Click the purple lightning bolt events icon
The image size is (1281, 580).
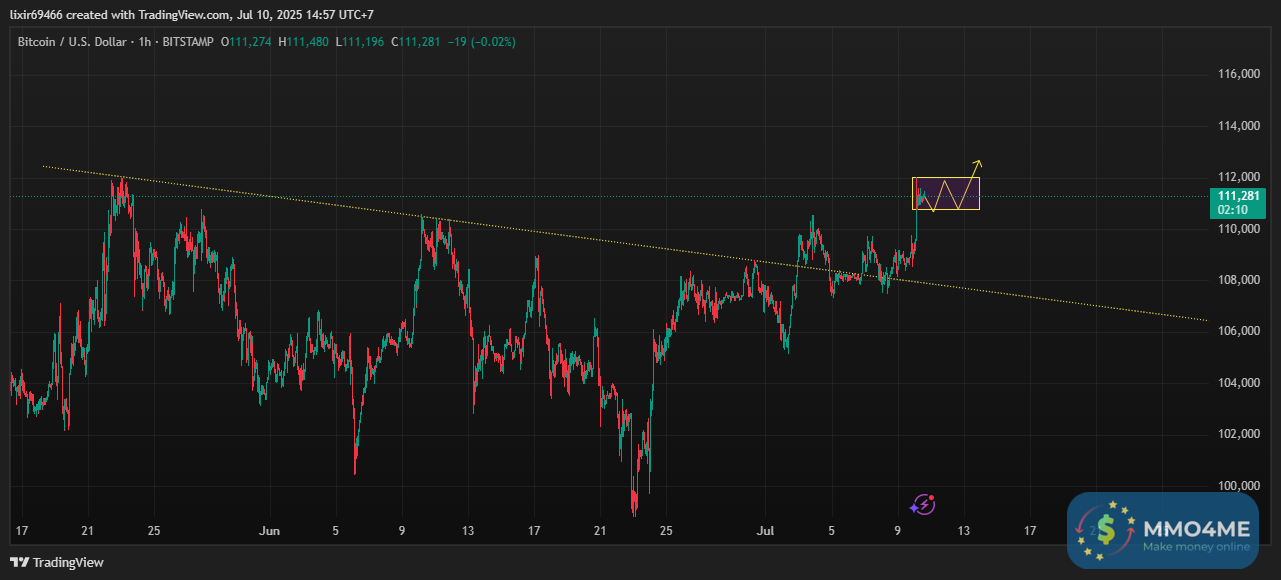click(924, 504)
